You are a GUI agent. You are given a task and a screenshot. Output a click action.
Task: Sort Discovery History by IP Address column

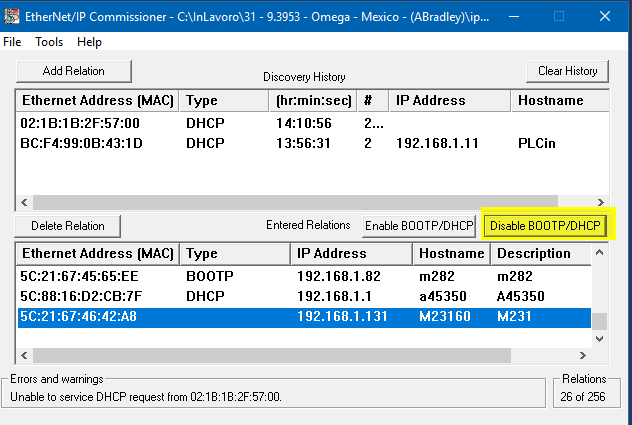pyautogui.click(x=450, y=100)
